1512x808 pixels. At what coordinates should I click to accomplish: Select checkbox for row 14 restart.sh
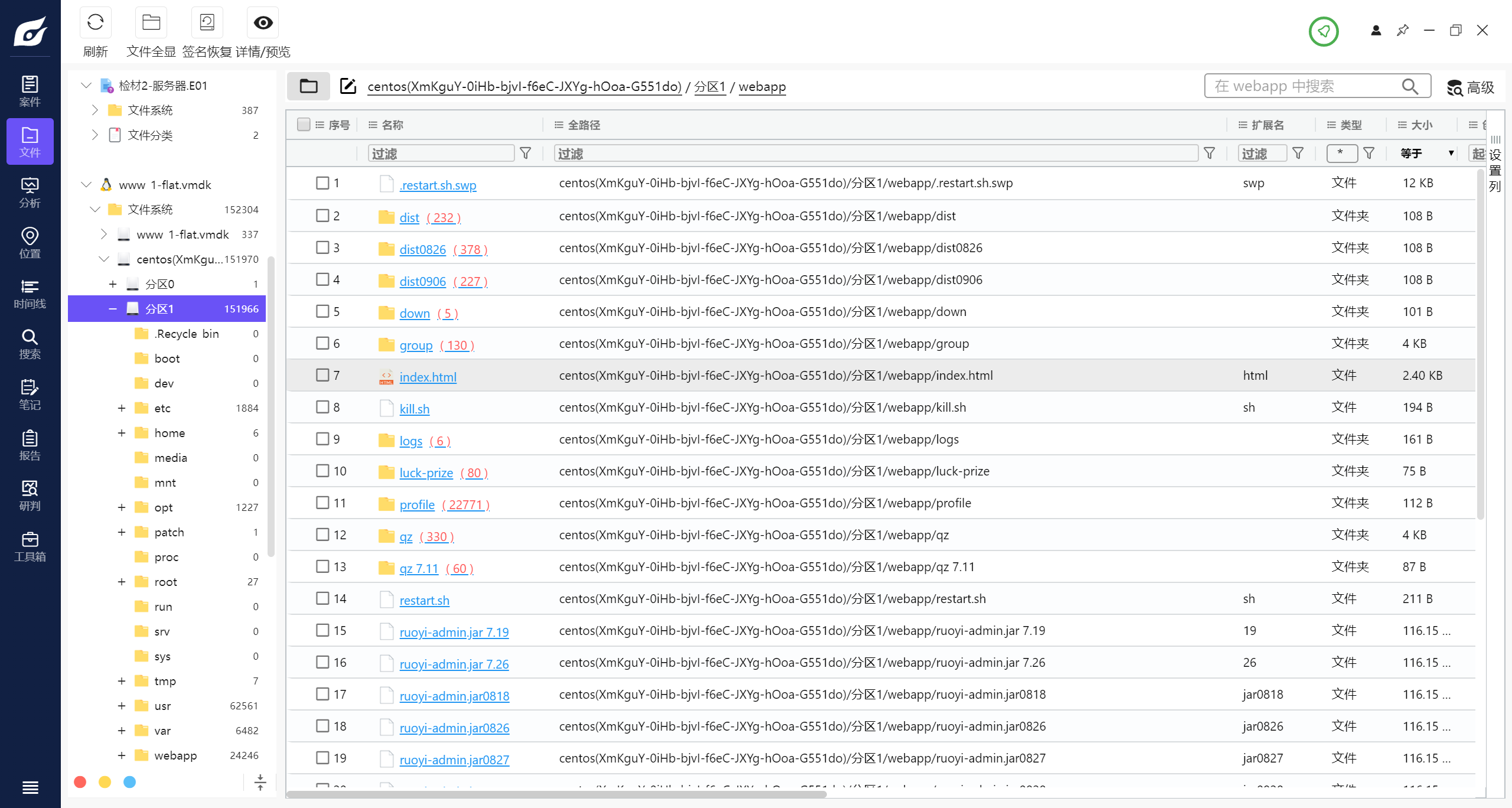tap(322, 598)
